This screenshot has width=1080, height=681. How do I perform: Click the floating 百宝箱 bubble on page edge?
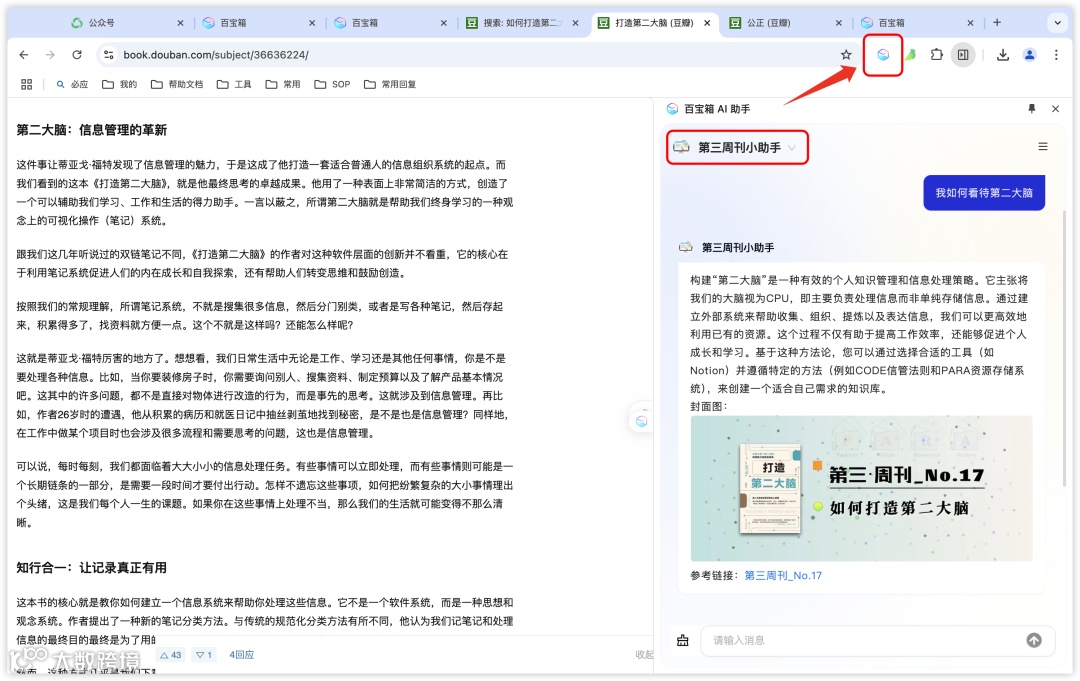tap(641, 420)
